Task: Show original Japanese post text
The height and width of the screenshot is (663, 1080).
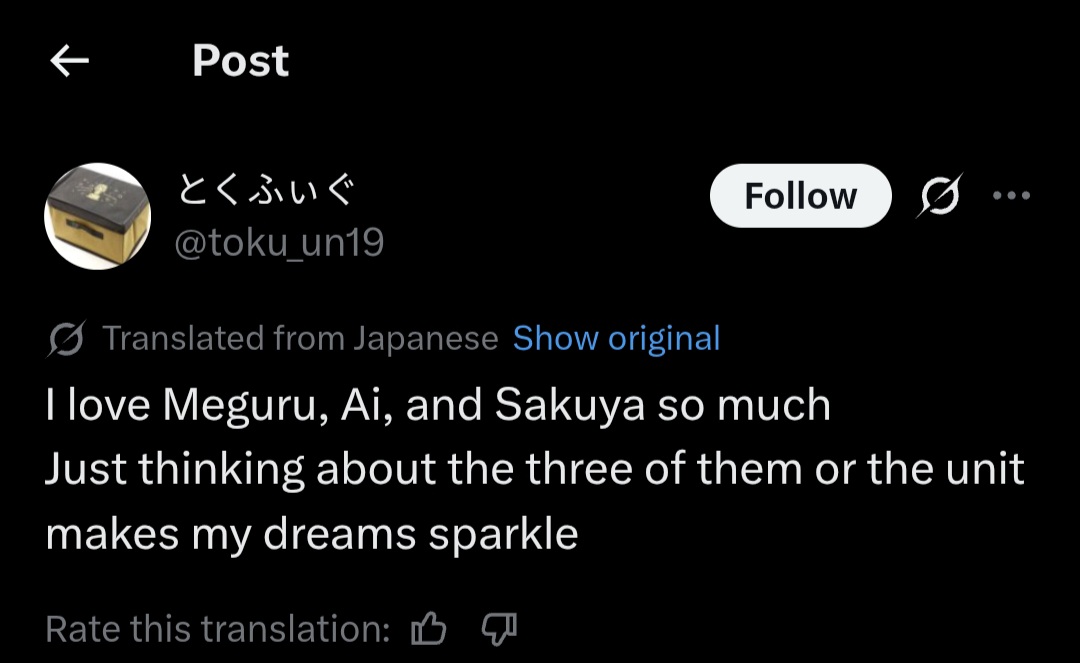Action: (x=616, y=339)
